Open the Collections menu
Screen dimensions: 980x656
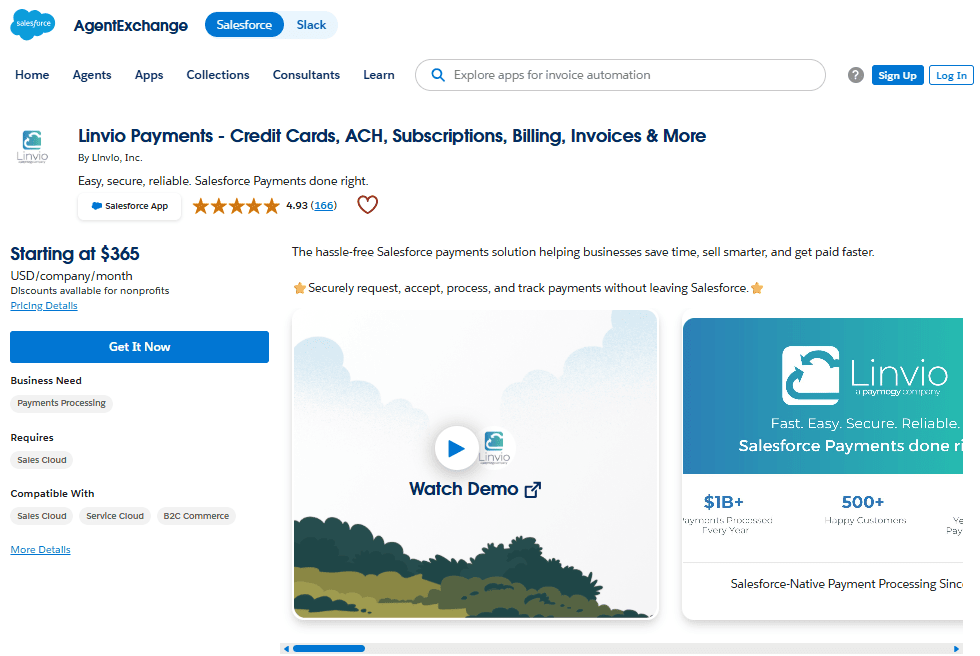218,75
